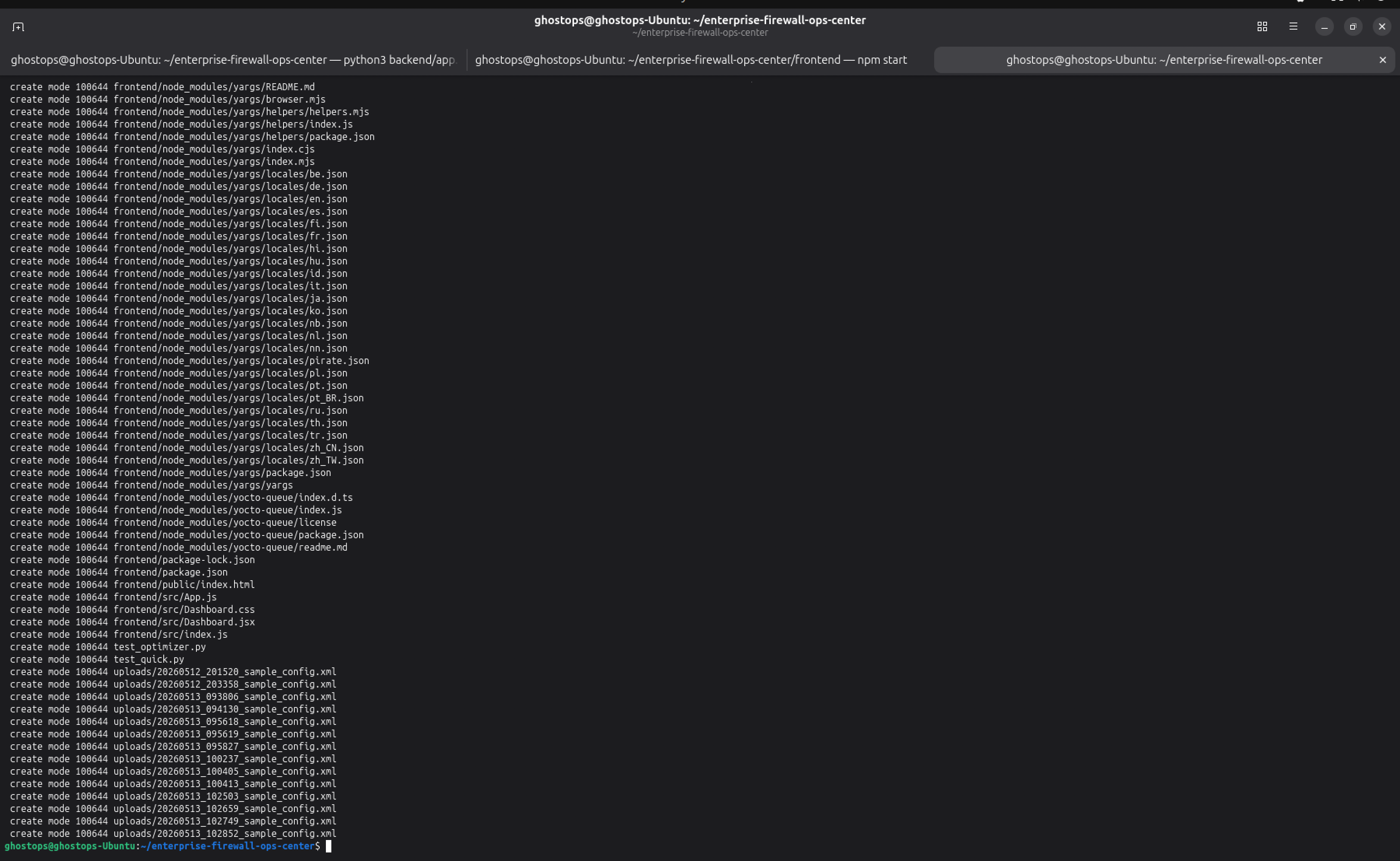This screenshot has height=861, width=1400.
Task: Click line test_optimizer.py
Action: pos(108,647)
